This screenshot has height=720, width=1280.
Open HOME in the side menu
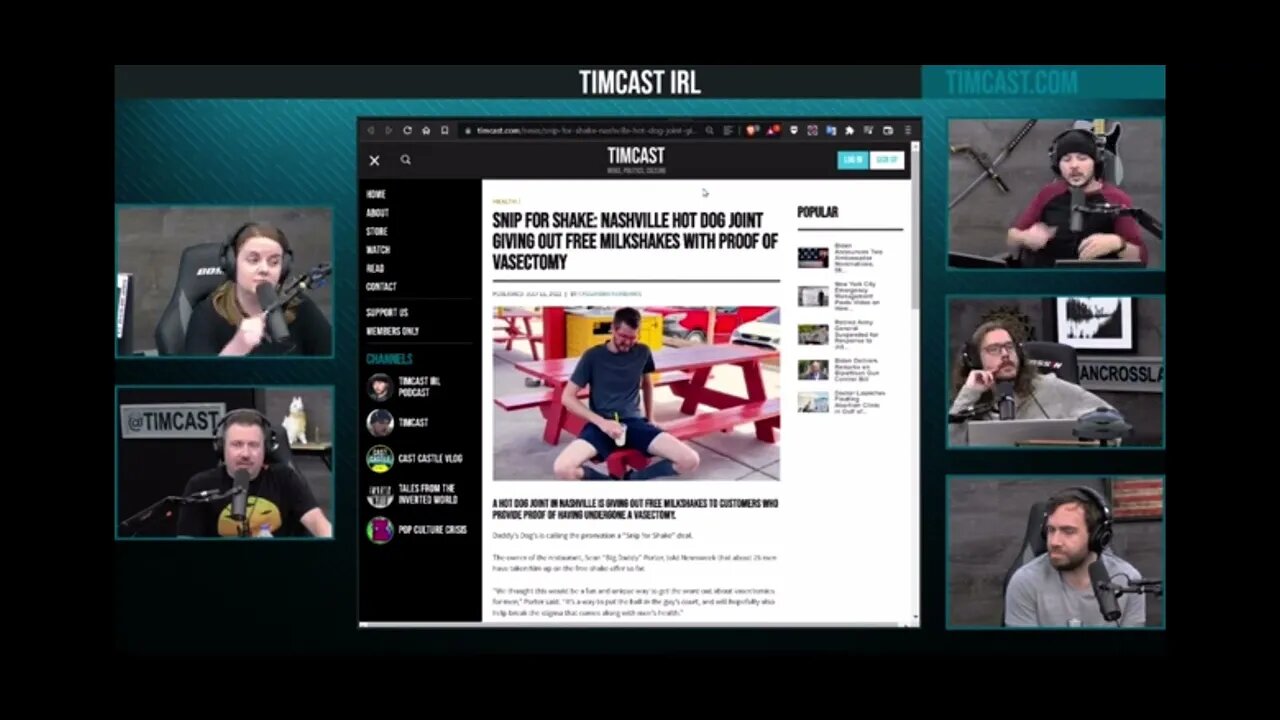coord(376,194)
